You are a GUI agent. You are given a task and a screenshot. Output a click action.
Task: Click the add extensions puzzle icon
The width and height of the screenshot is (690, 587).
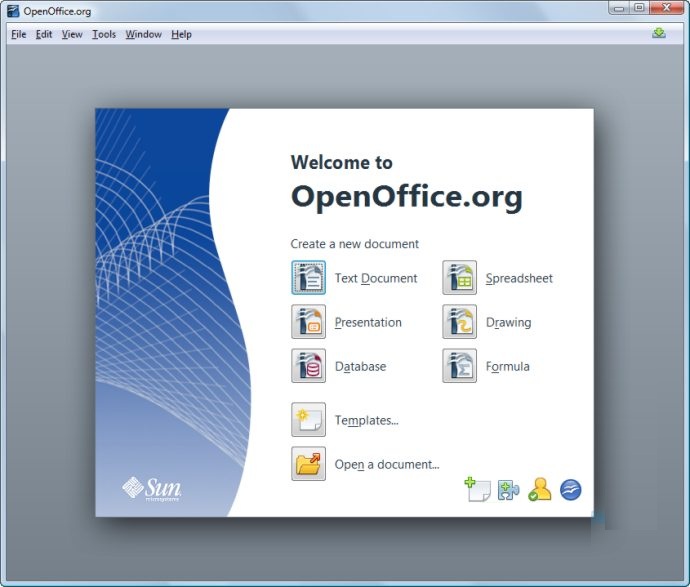pos(508,490)
